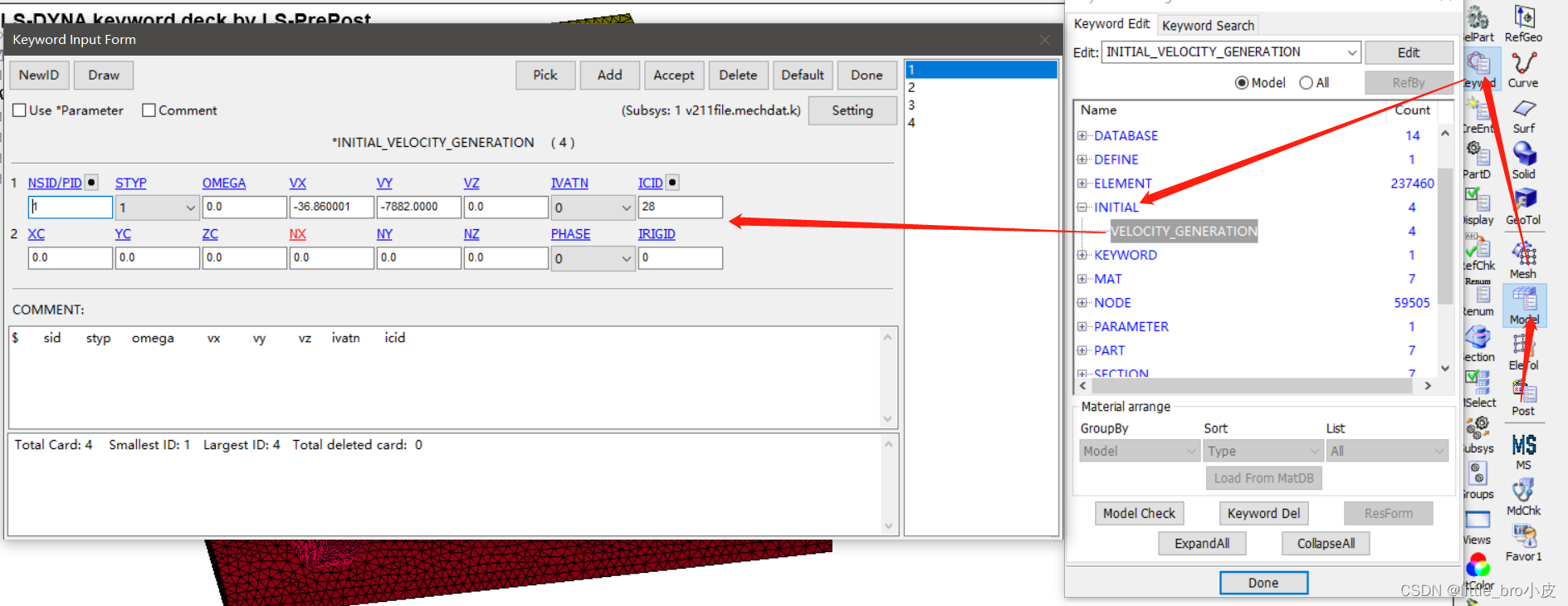Expand the ELEMENT tree node
Image resolution: width=1568 pixels, height=606 pixels.
pos(1082,183)
